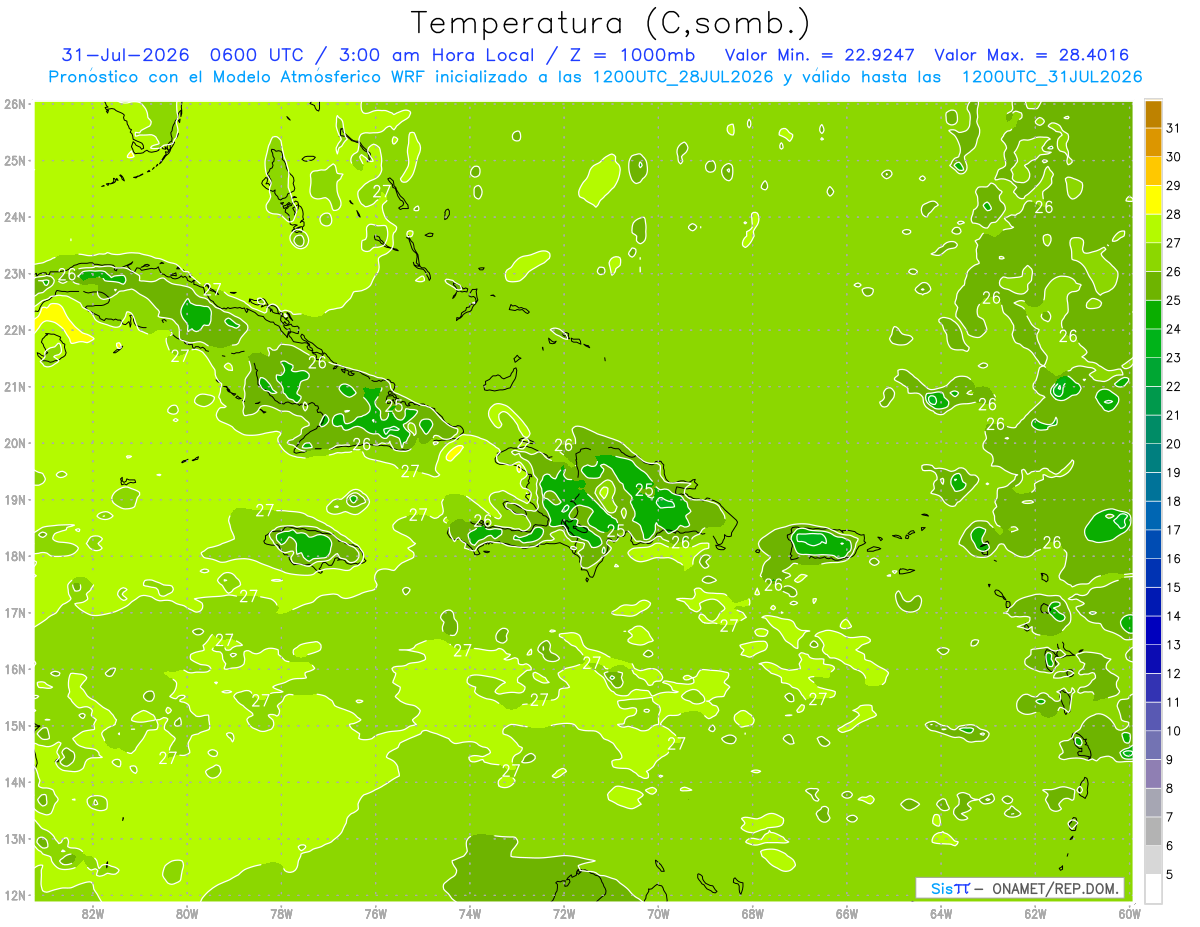
Task: Click the colorbar scale label '31'
Action: (1174, 129)
